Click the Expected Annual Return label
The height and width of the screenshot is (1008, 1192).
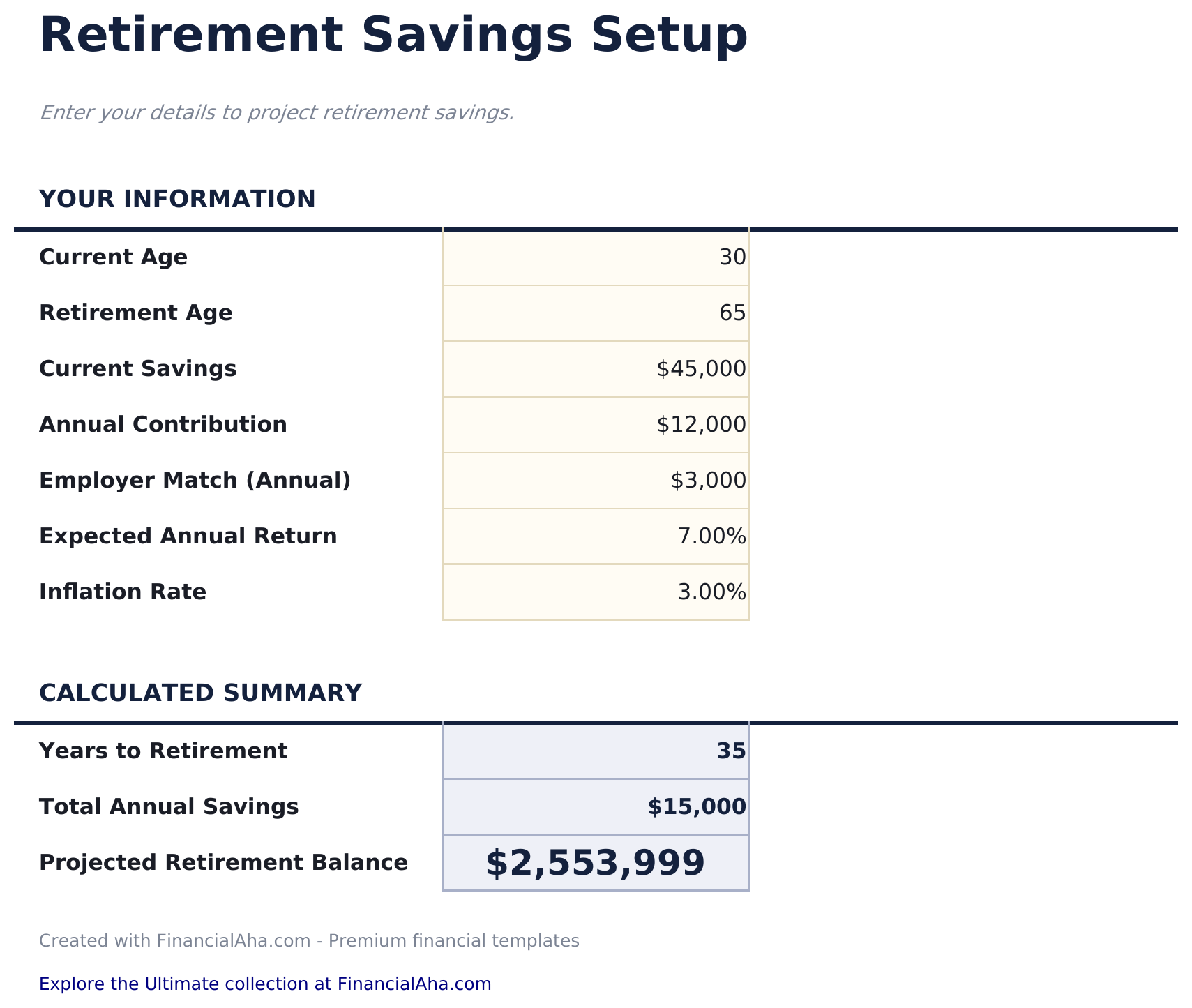(x=188, y=536)
